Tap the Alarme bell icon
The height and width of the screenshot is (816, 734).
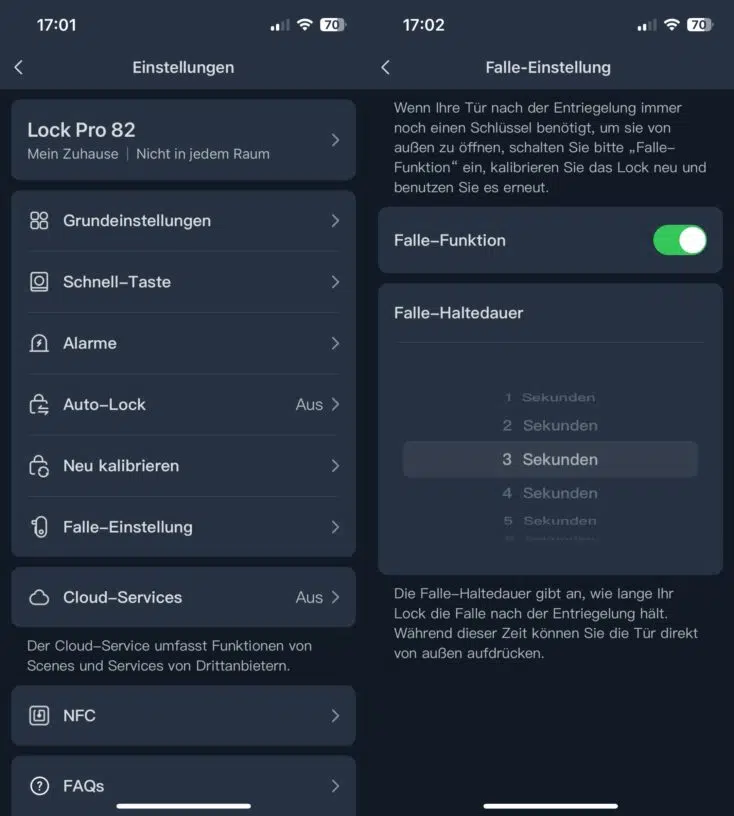39,343
